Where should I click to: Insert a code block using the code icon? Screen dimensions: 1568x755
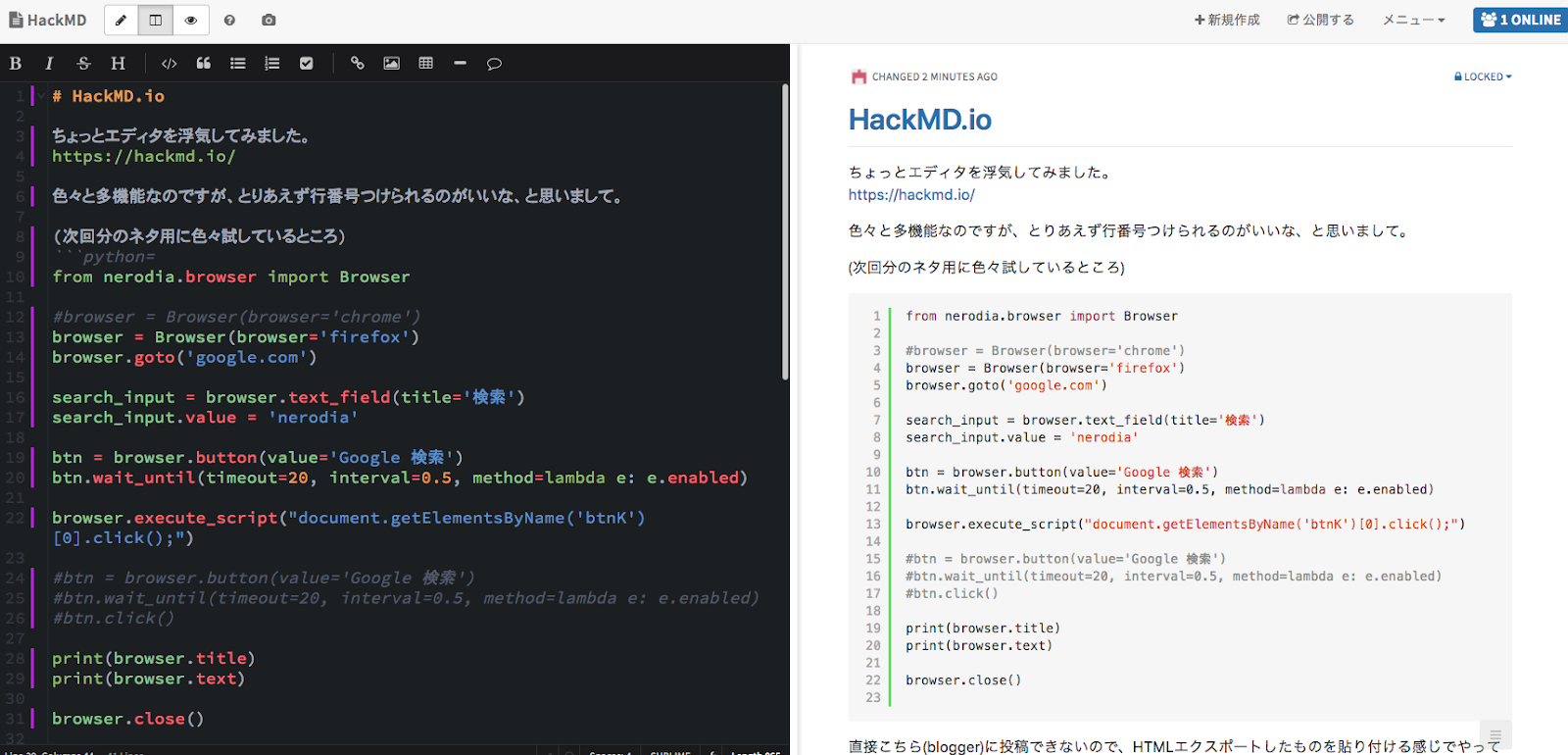170,63
